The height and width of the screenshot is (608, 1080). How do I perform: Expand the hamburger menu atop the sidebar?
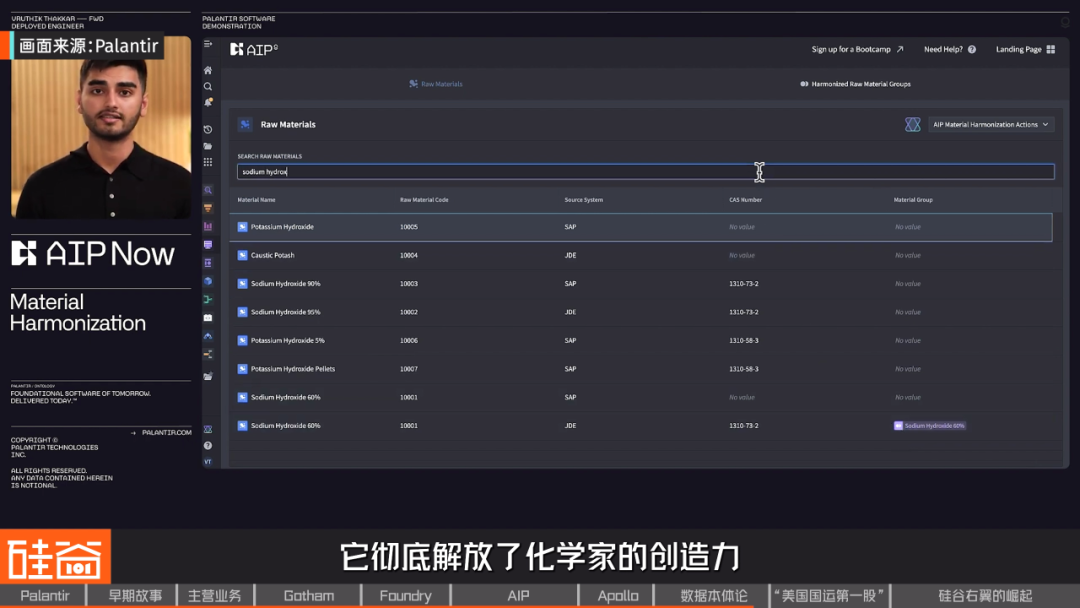207,44
